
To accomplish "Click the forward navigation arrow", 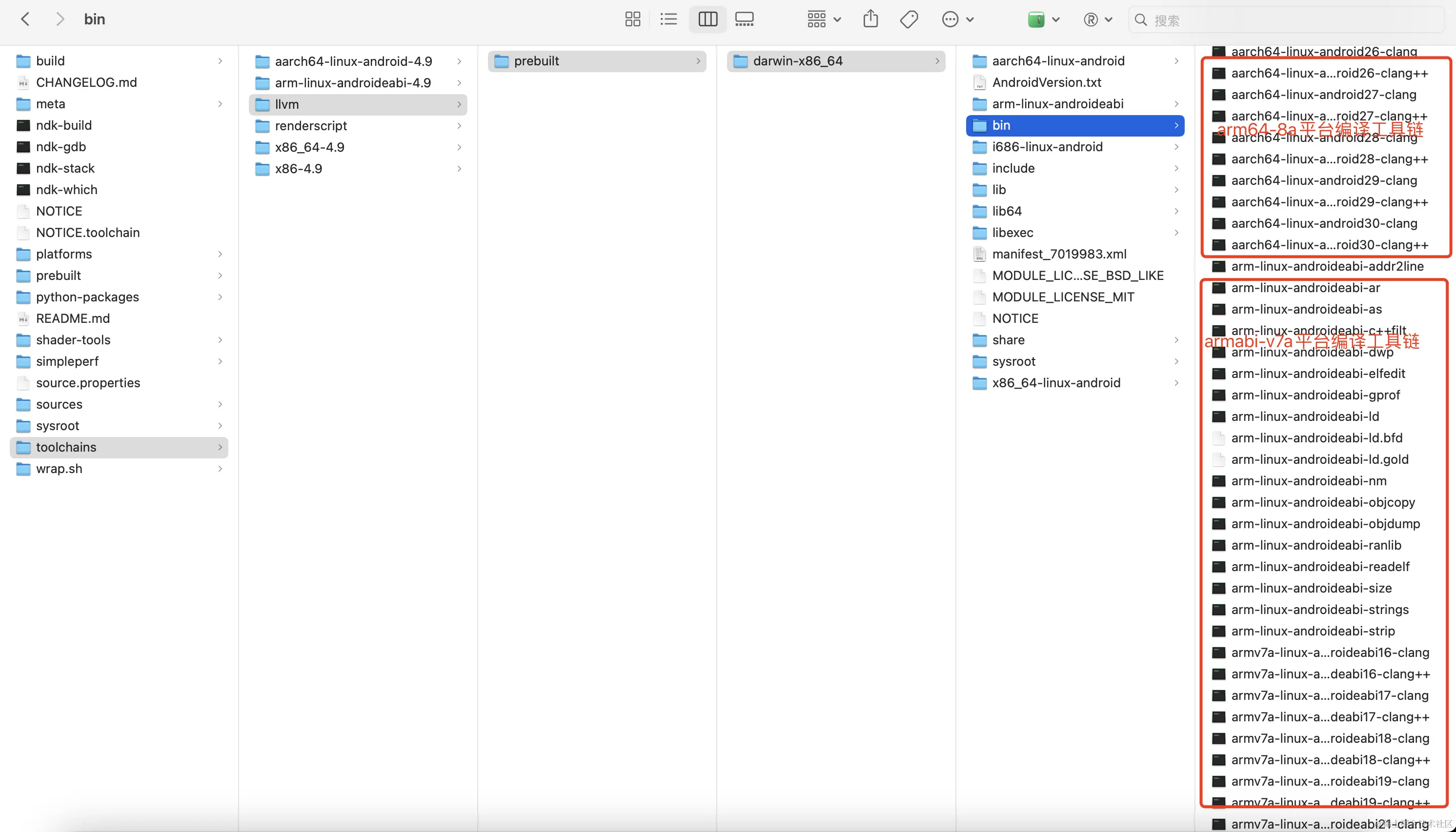I will tap(60, 20).
